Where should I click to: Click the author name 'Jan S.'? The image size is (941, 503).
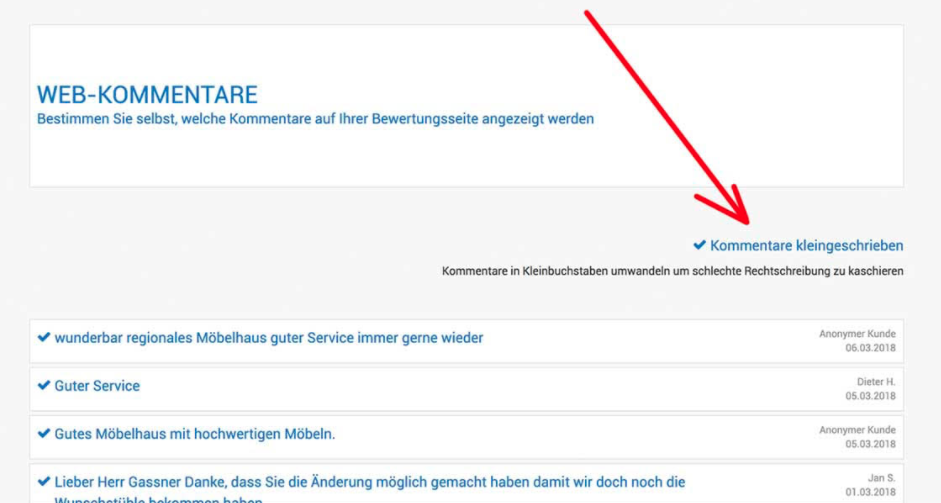(x=881, y=478)
